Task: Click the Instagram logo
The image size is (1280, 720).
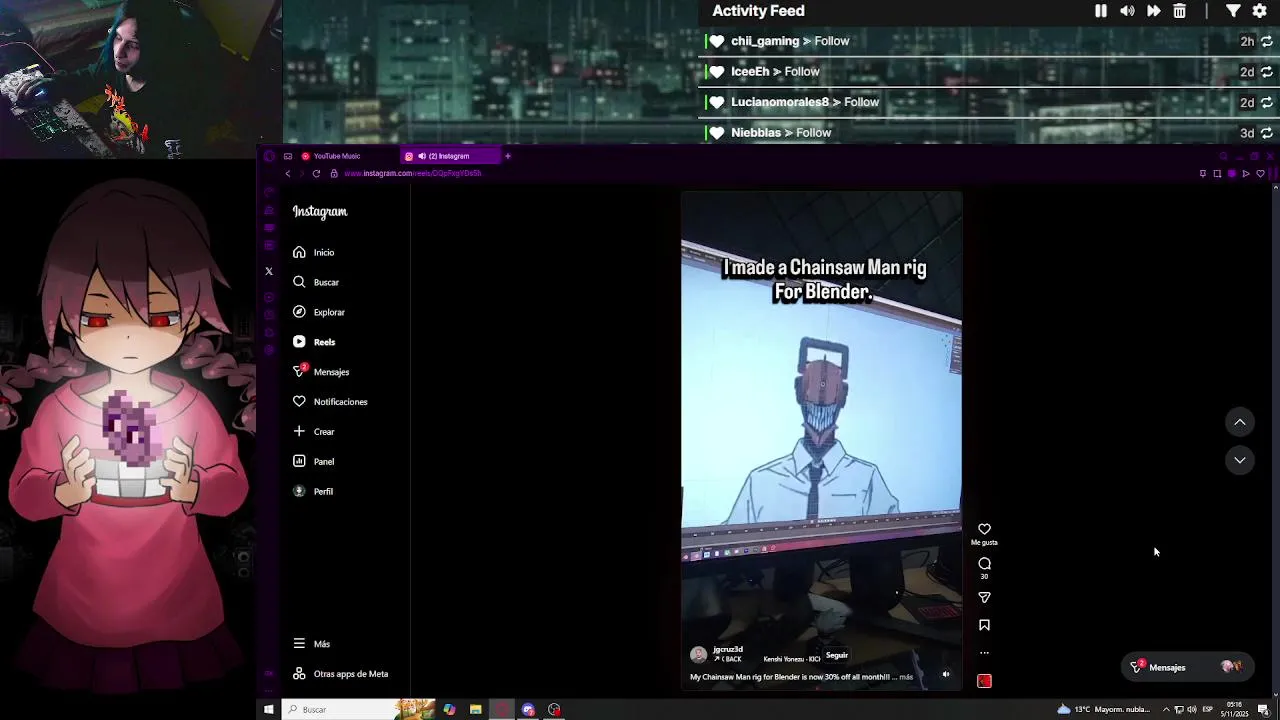Action: (x=320, y=212)
